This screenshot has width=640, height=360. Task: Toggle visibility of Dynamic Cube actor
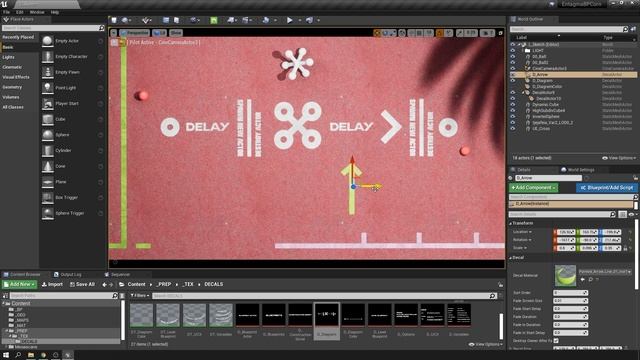tap(513, 104)
